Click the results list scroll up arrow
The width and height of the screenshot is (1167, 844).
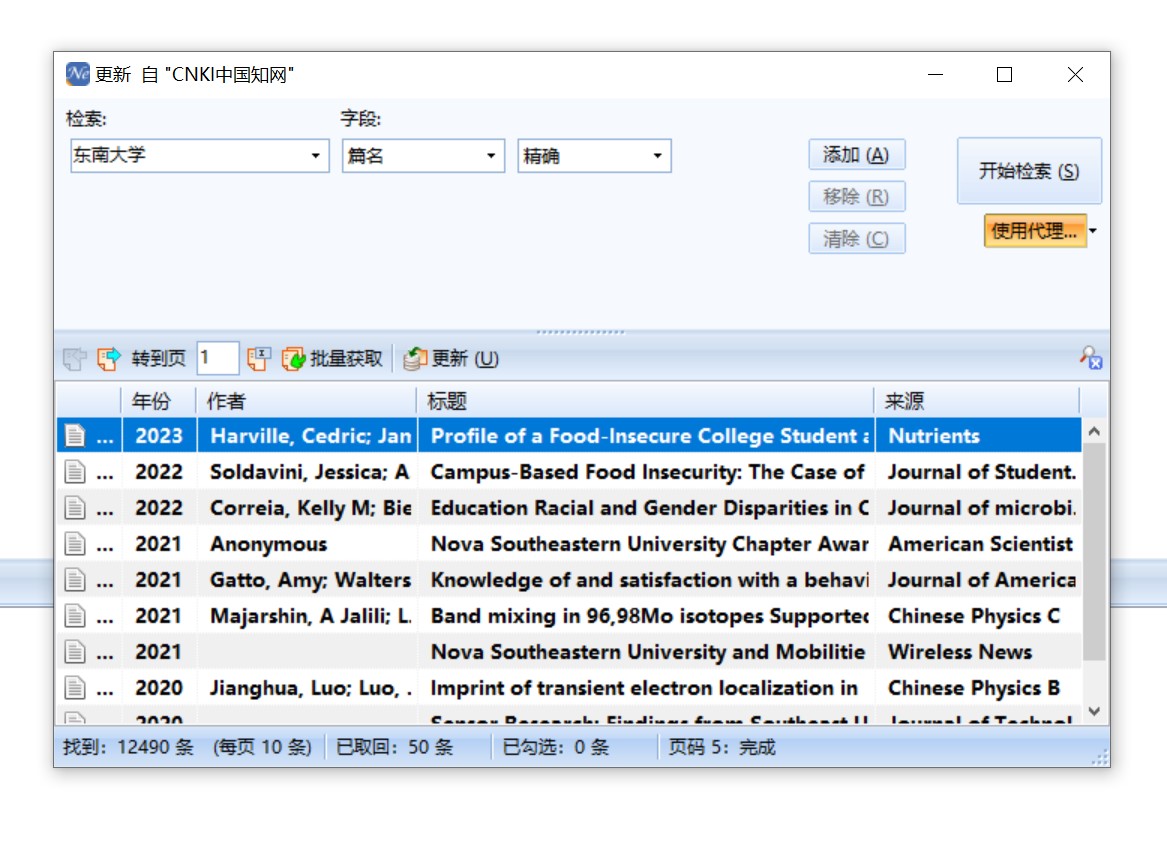pos(1093,432)
